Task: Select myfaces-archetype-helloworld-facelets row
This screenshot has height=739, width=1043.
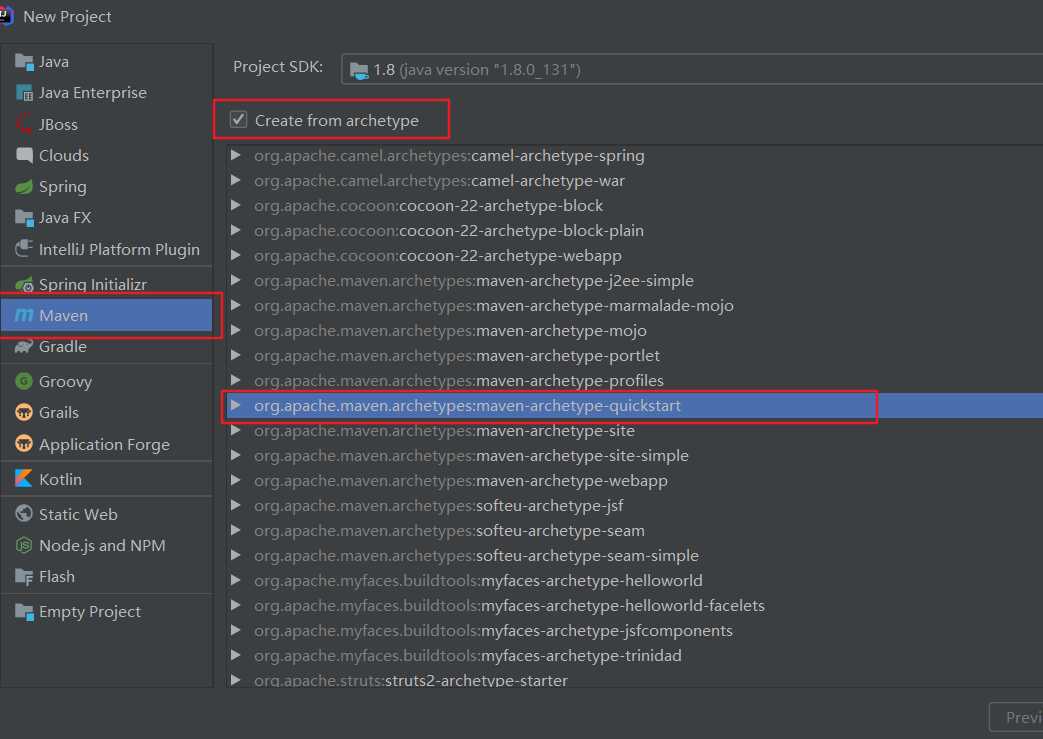Action: click(635, 605)
